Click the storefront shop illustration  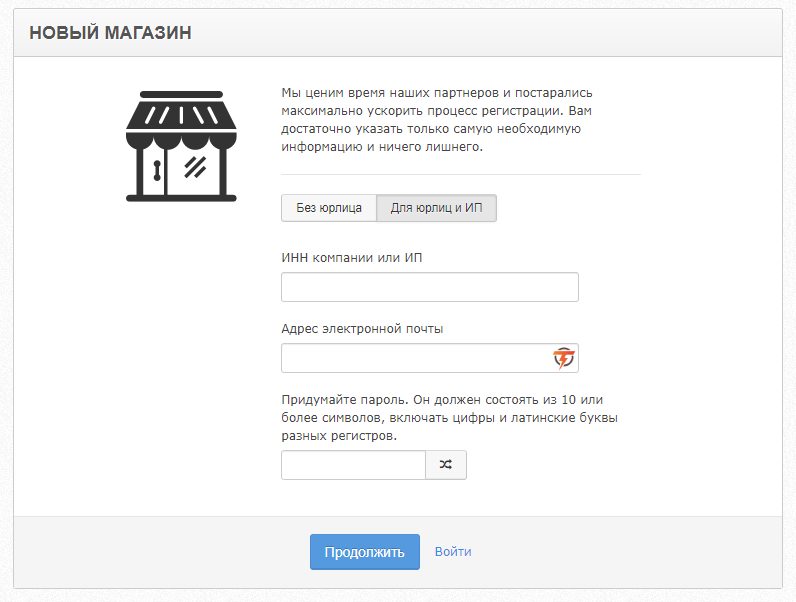[181, 146]
